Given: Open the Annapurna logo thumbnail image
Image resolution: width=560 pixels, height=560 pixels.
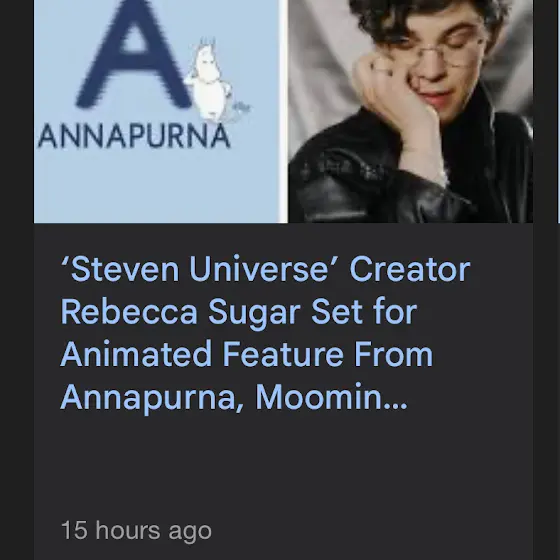Looking at the screenshot, I should (157, 111).
